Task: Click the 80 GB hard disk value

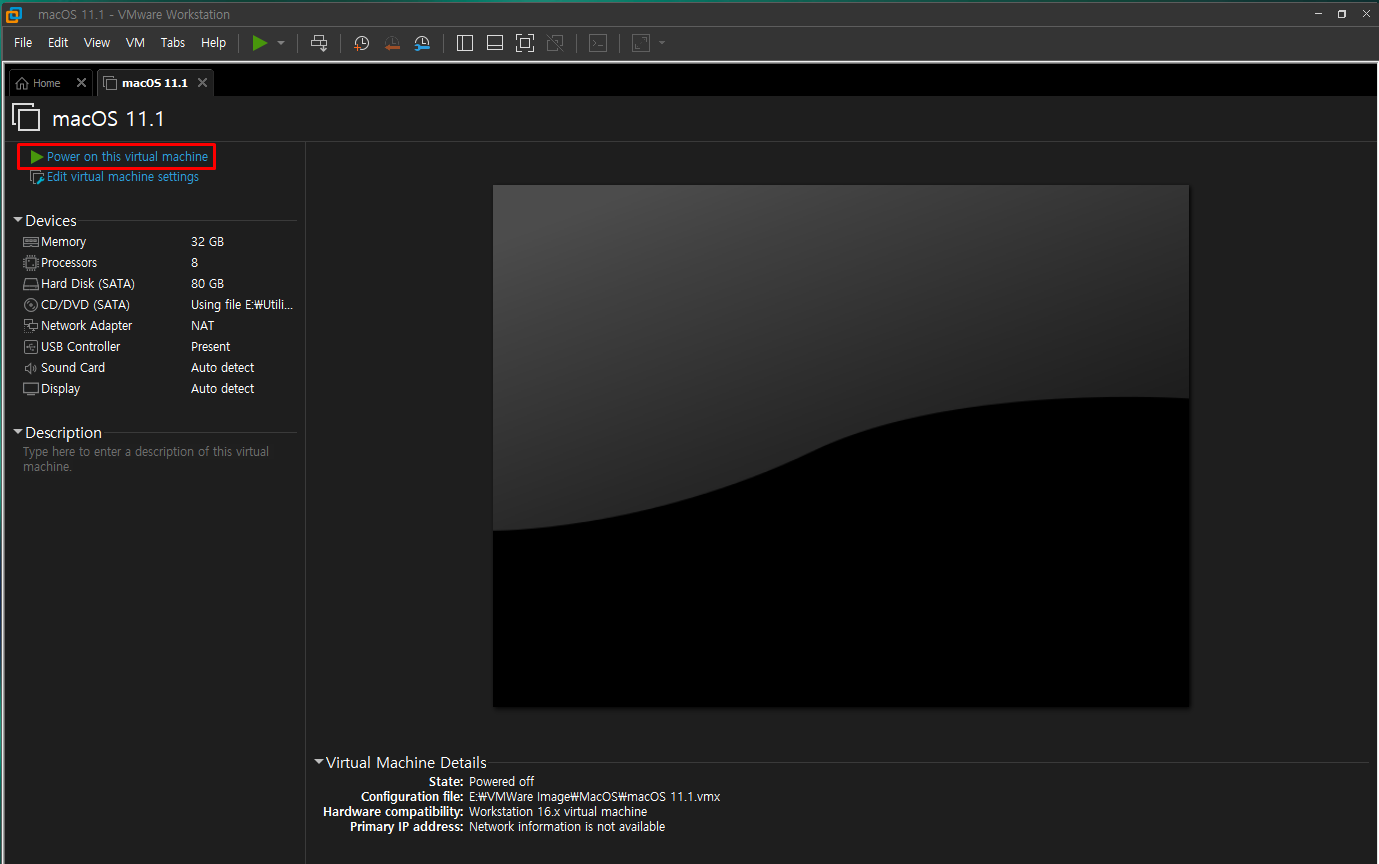Action: click(x=207, y=284)
